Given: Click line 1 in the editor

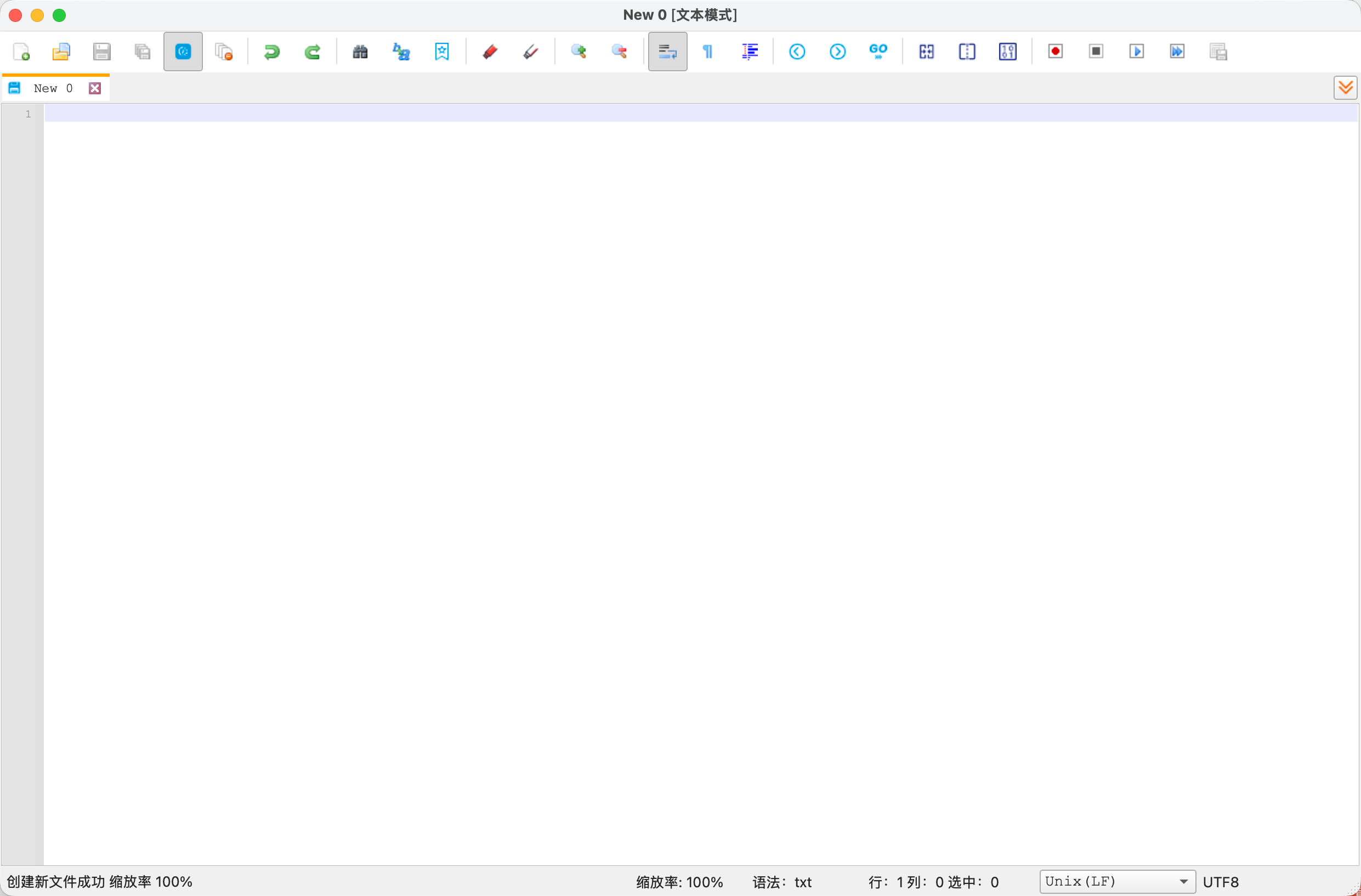Looking at the screenshot, I should tap(686, 113).
